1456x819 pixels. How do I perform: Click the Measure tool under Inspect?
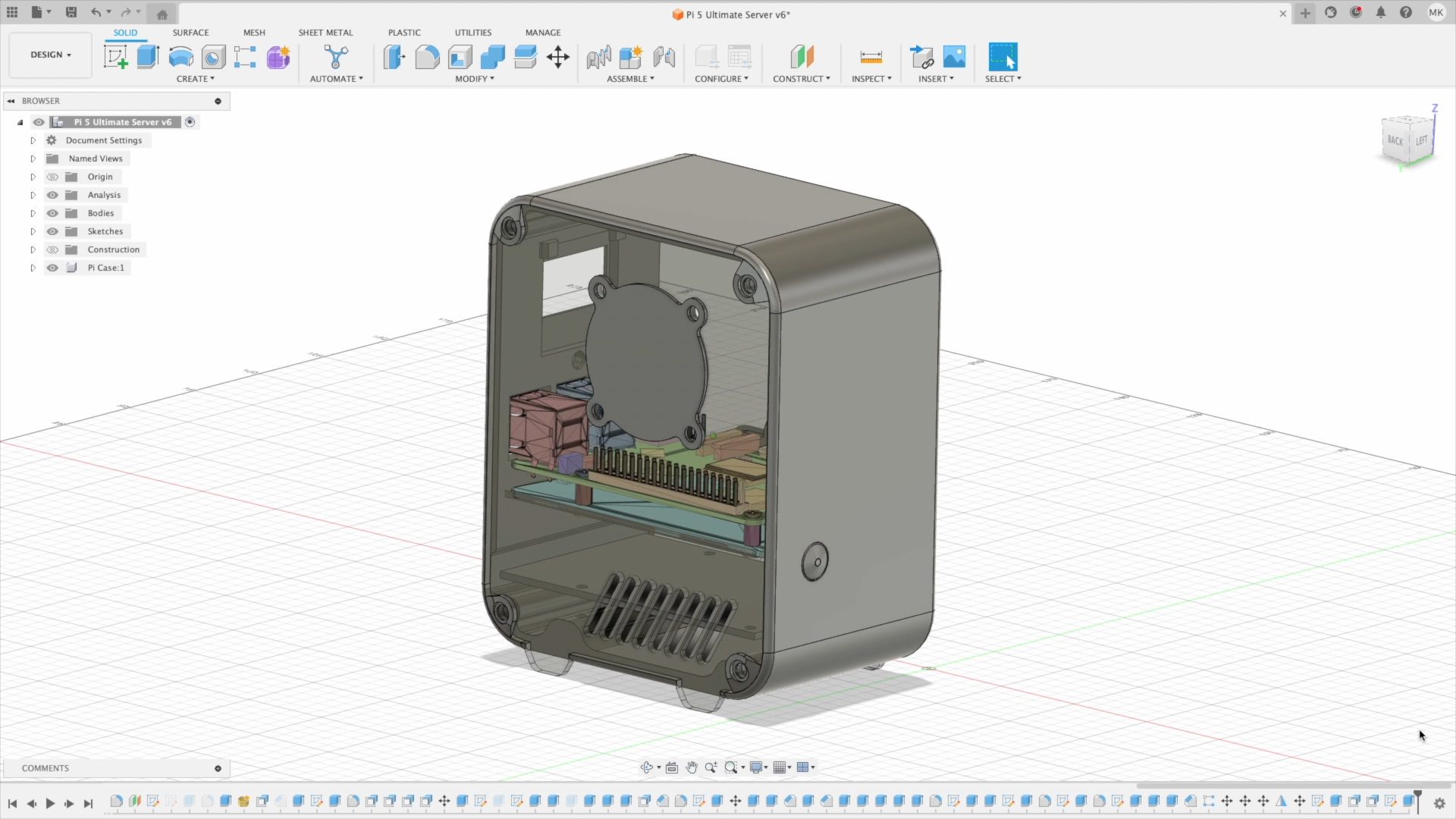point(871,57)
